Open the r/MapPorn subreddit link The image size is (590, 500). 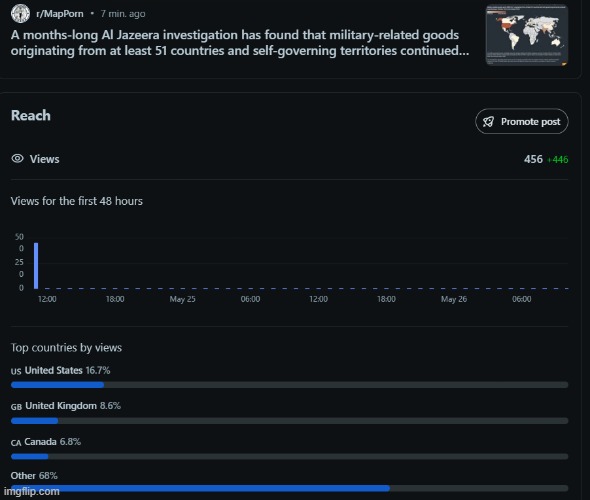[59, 14]
